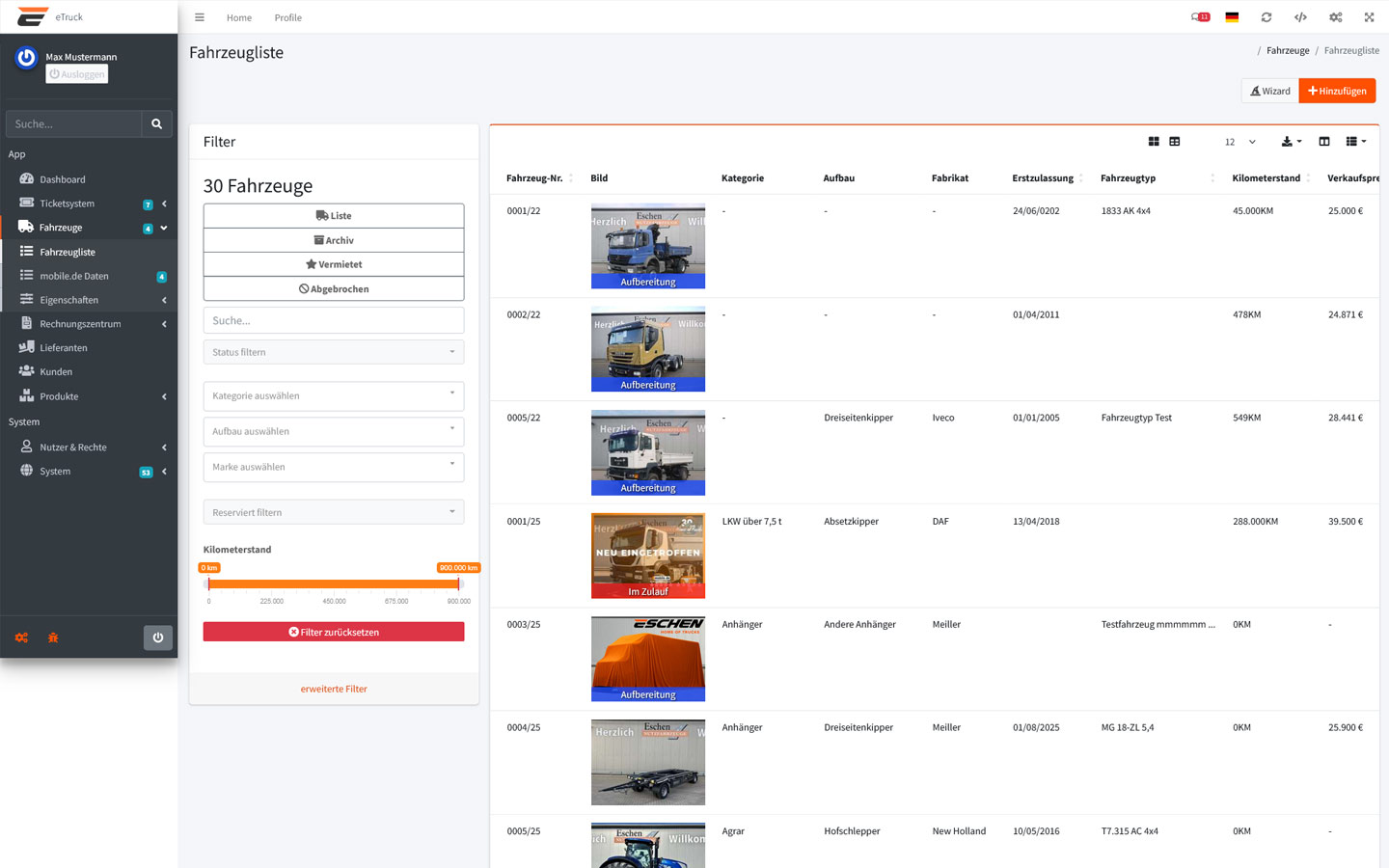Sort by Kilometerstand column header
The image size is (1389, 868).
coord(1271,178)
